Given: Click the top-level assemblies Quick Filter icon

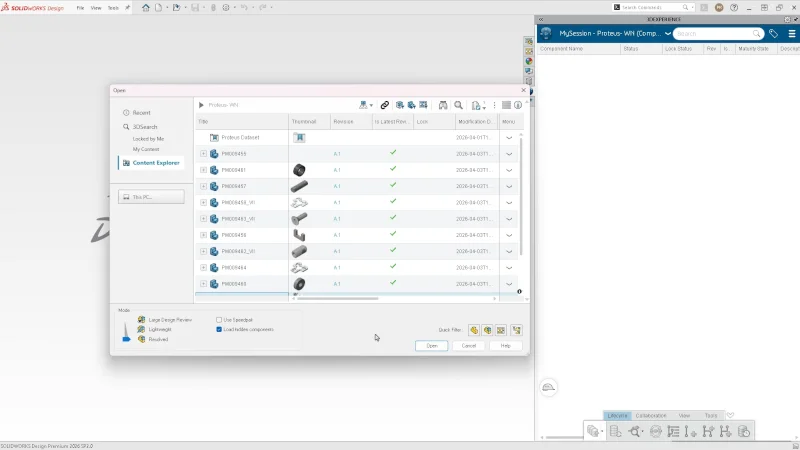Looking at the screenshot, I should [516, 330].
